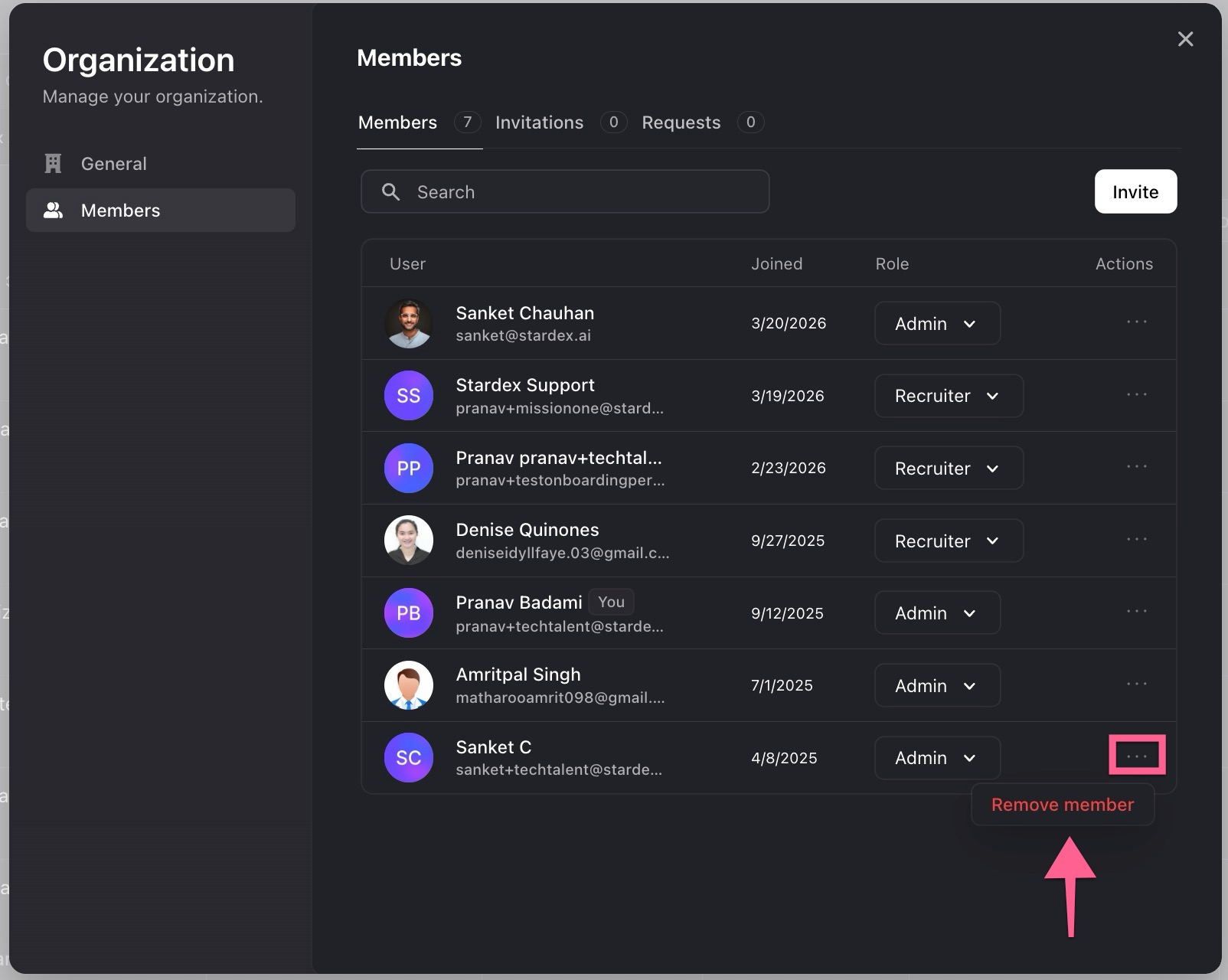Open role dropdown for Sanket Chauhan
The height and width of the screenshot is (980, 1228).
click(x=937, y=323)
